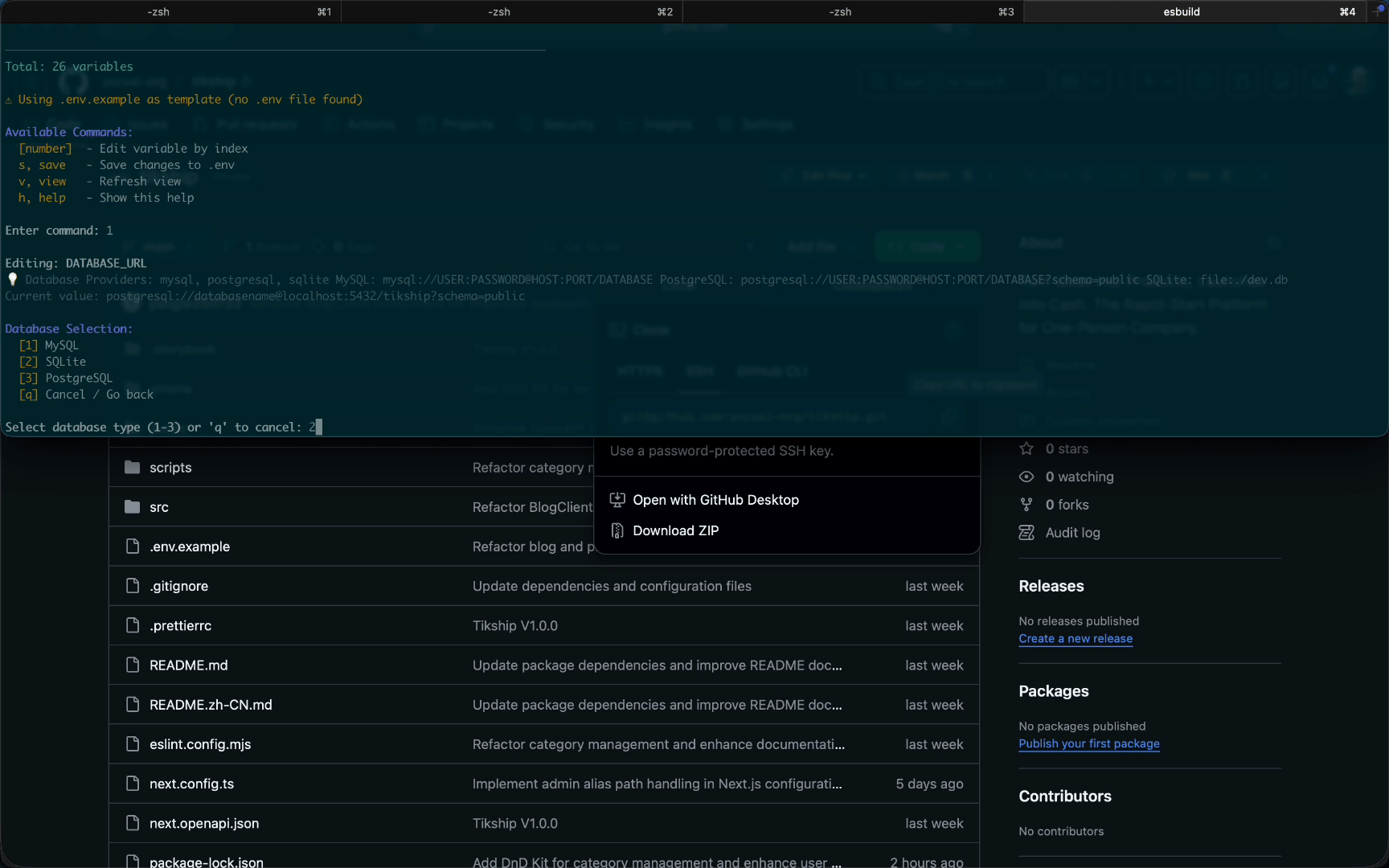Click the Audit log icon

[1026, 533]
